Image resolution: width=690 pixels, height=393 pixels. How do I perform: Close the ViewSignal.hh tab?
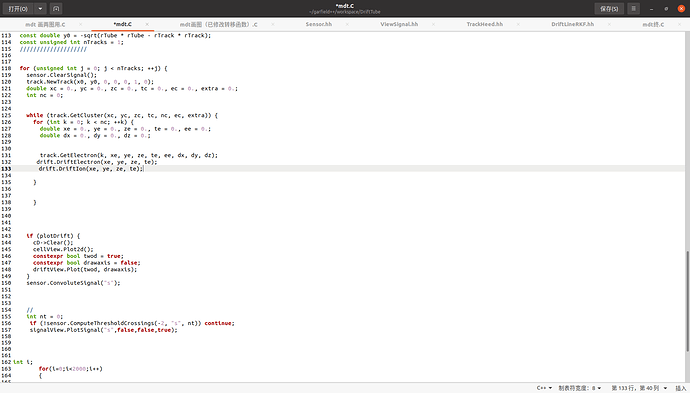pyautogui.click(x=433, y=24)
